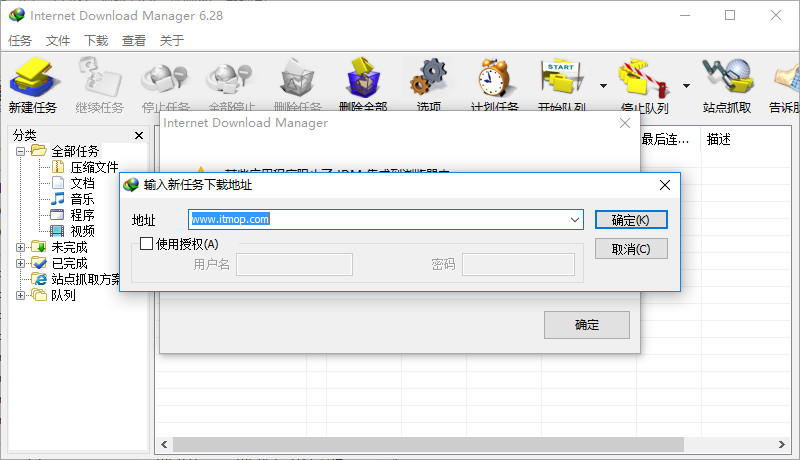Open dropdown arrow beside 开始队列
The width and height of the screenshot is (800, 460).
(604, 86)
